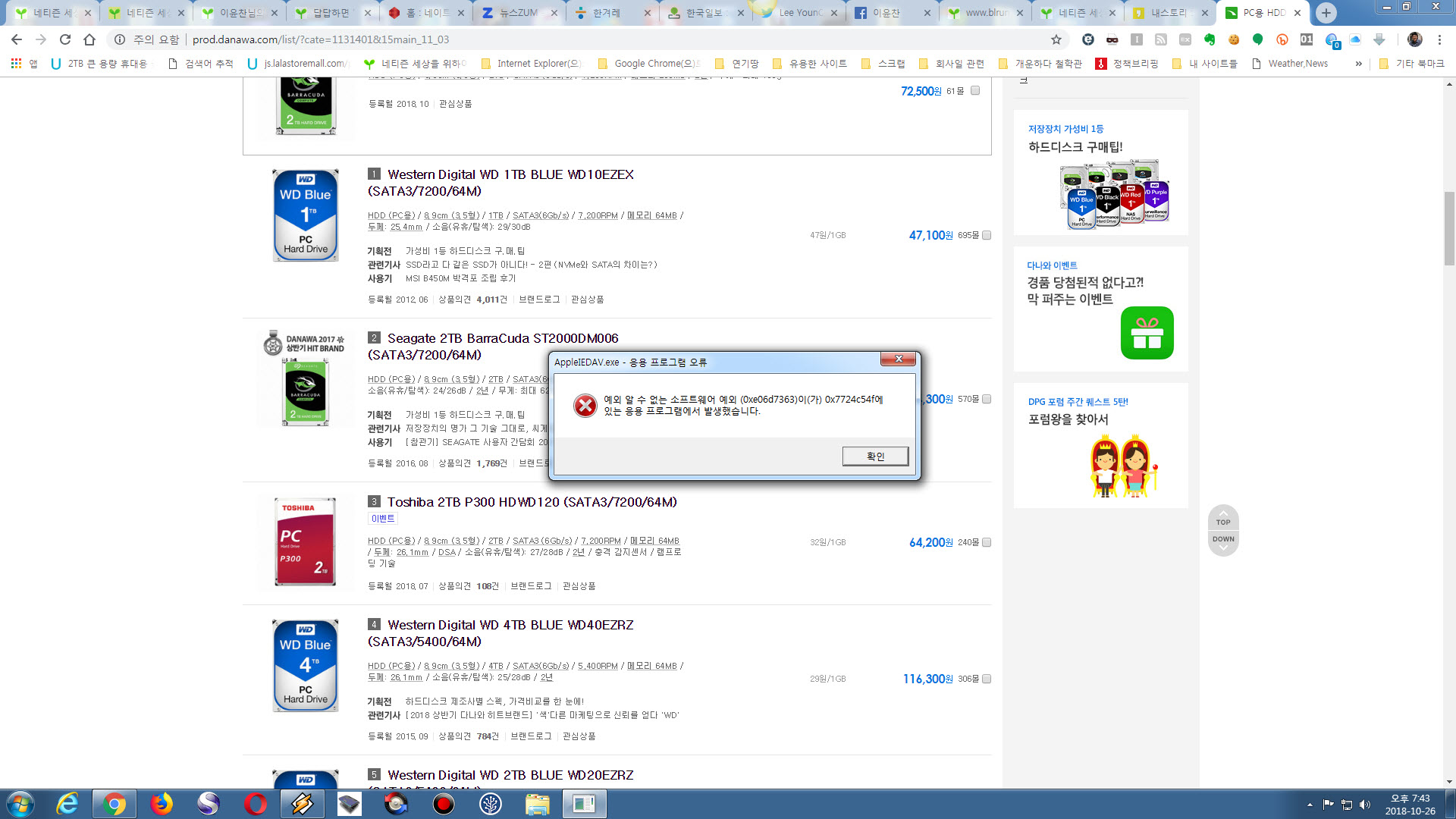The height and width of the screenshot is (819, 1456).
Task: Open Winamp from the taskbar
Action: pos(303,804)
